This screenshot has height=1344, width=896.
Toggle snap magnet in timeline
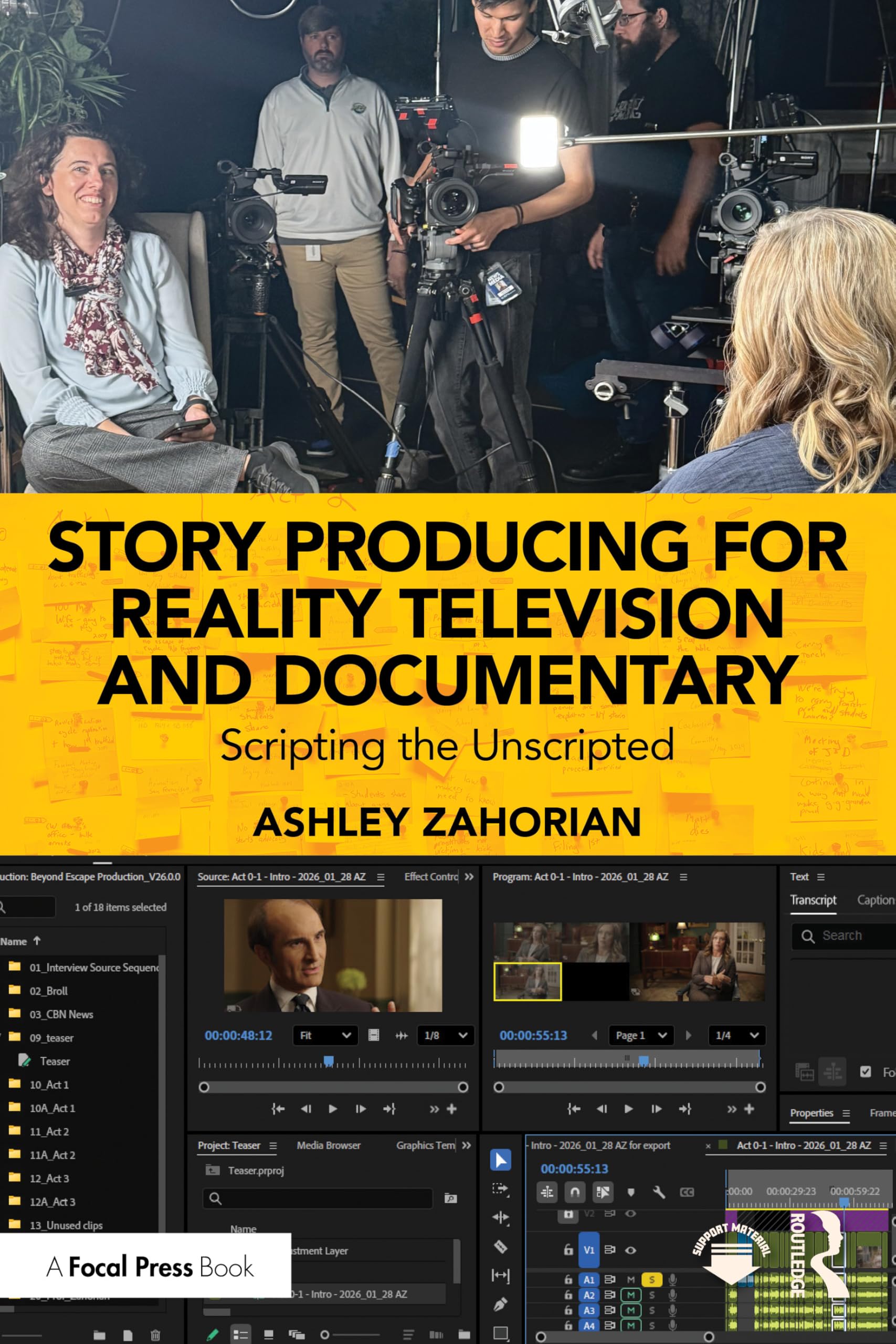point(575,1192)
